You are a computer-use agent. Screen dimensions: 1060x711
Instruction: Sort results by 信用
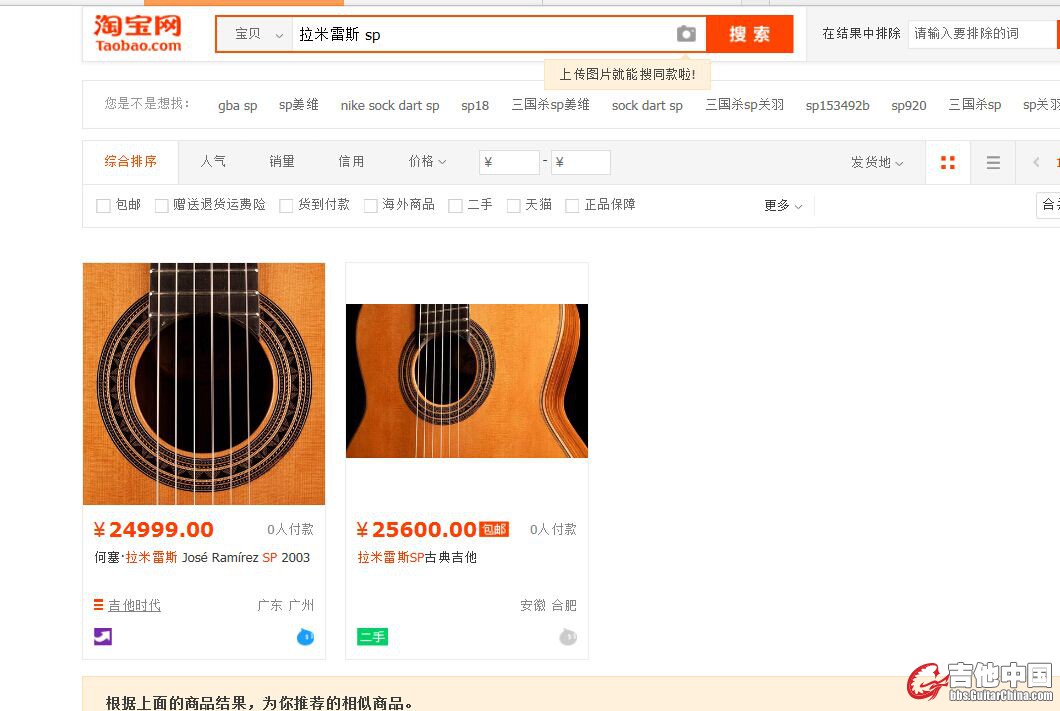[x=351, y=162]
